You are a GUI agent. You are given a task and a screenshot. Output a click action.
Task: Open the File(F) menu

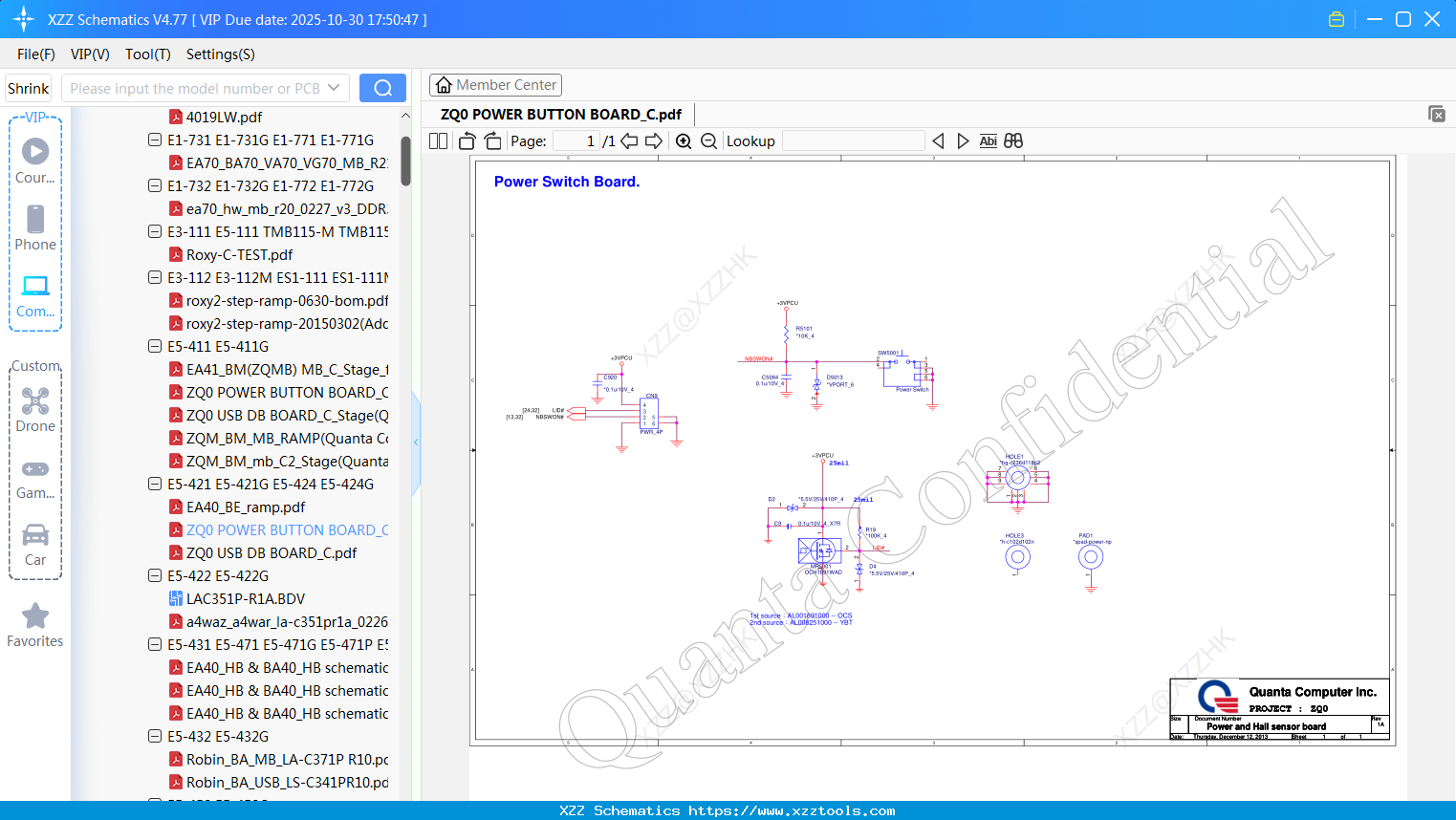pos(36,54)
